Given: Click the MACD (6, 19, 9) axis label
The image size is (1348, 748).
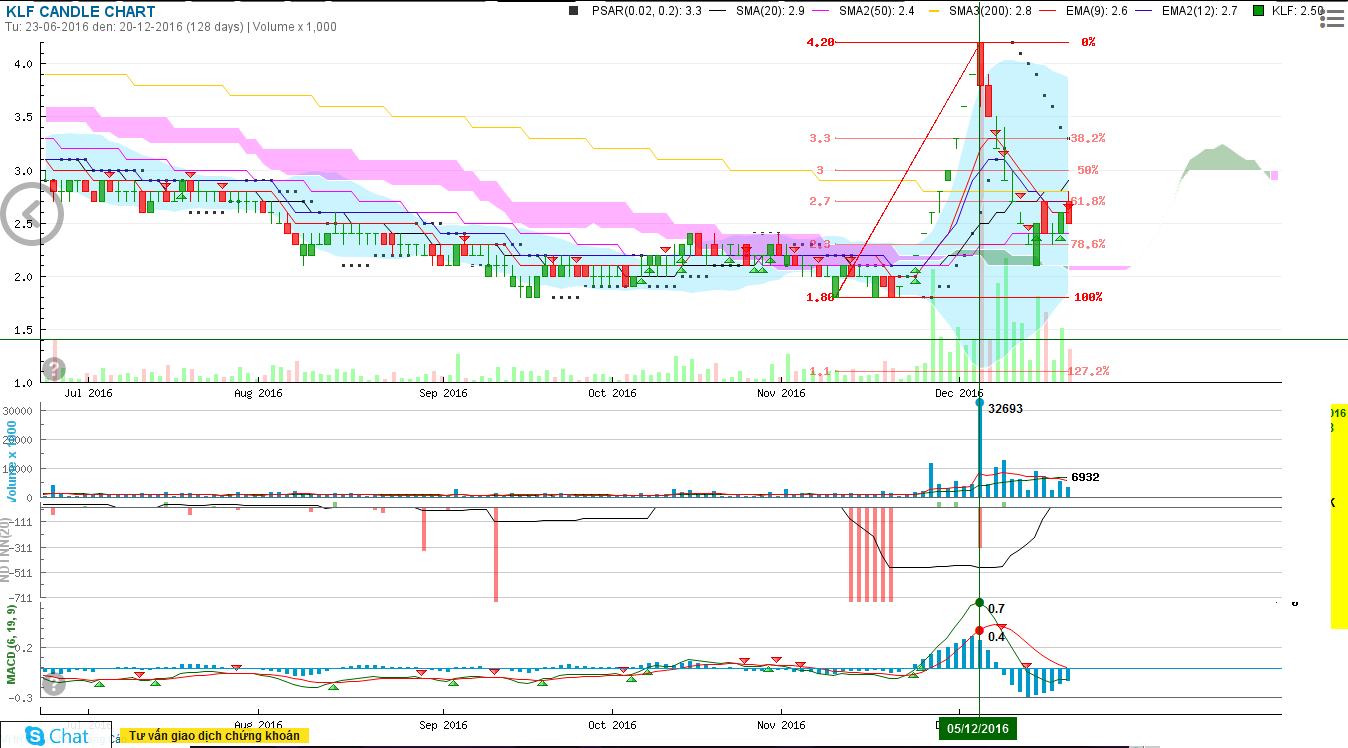Looking at the screenshot, I should [11, 645].
